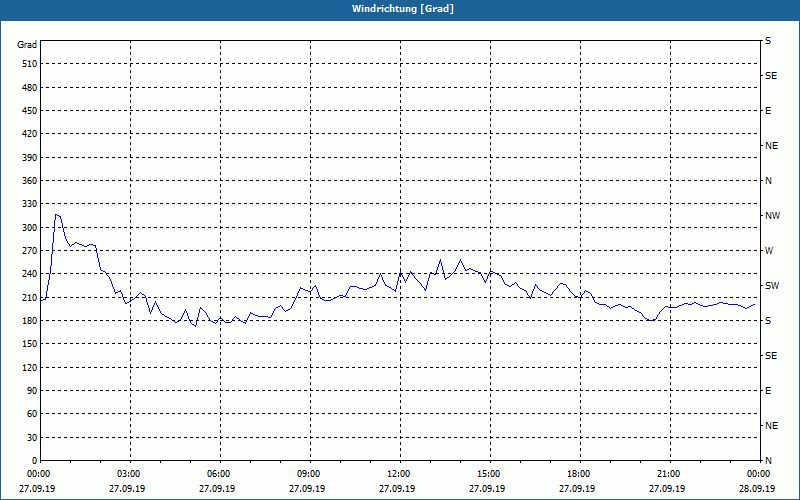Click the 06:00 time label
The width and height of the screenshot is (800, 500).
coord(220,474)
